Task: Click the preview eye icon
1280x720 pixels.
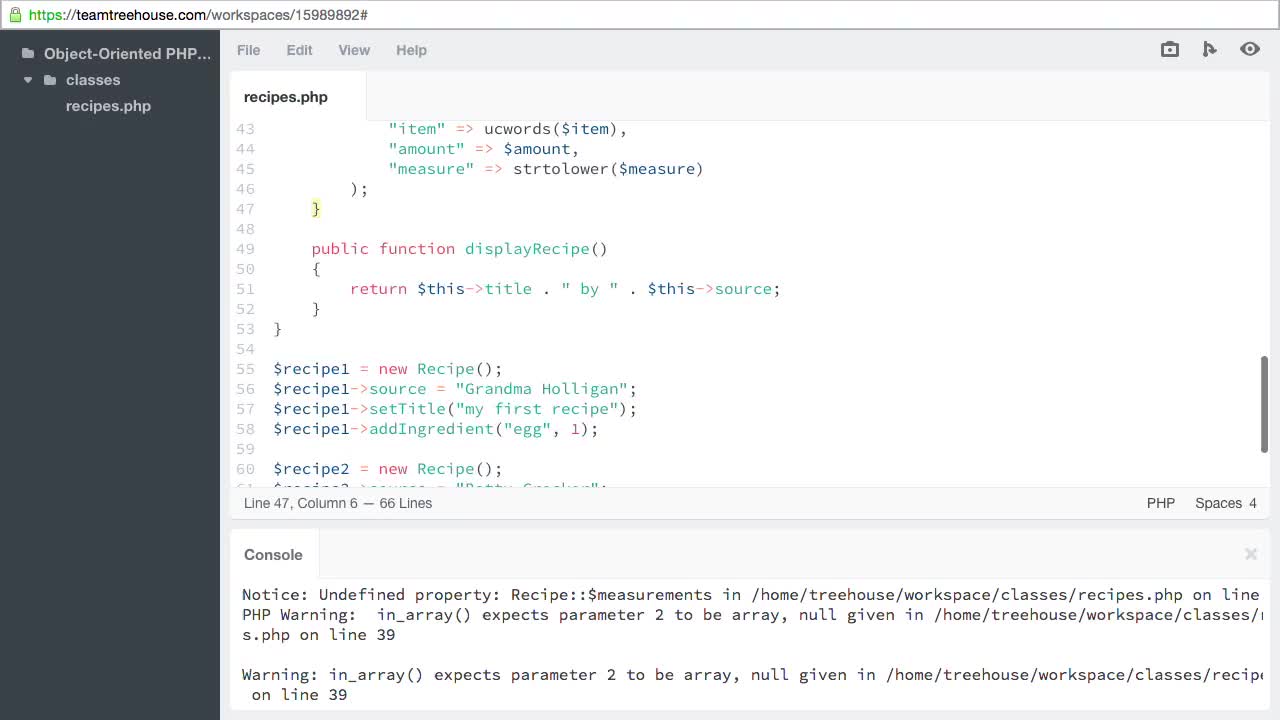Action: pos(1250,49)
